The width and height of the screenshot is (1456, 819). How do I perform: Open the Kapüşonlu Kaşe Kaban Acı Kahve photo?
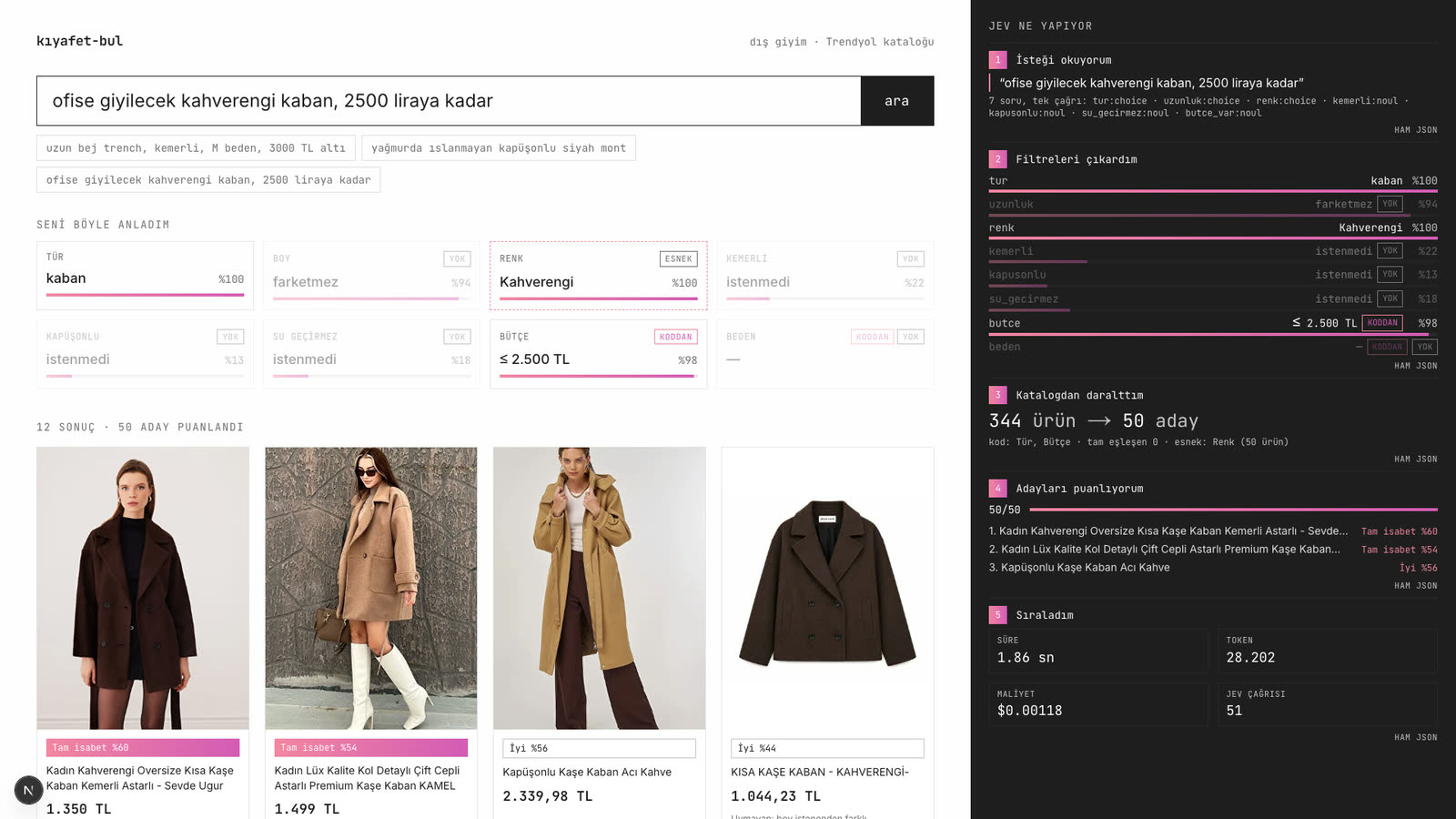pos(600,588)
